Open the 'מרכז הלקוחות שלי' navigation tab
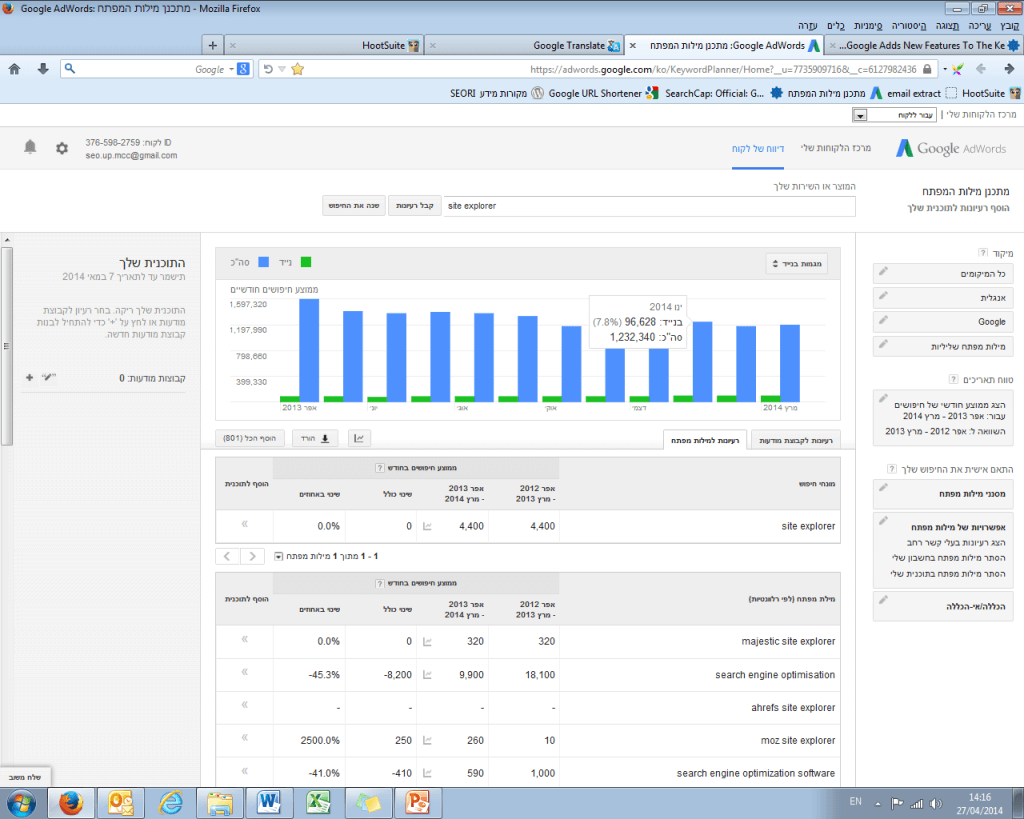Viewport: 1024px width, 819px height. (x=836, y=148)
